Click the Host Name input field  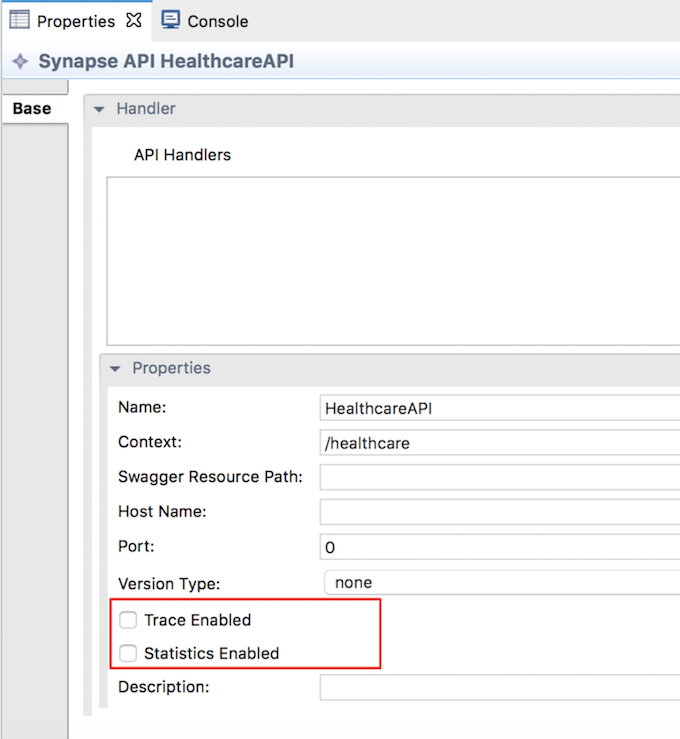[x=500, y=512]
